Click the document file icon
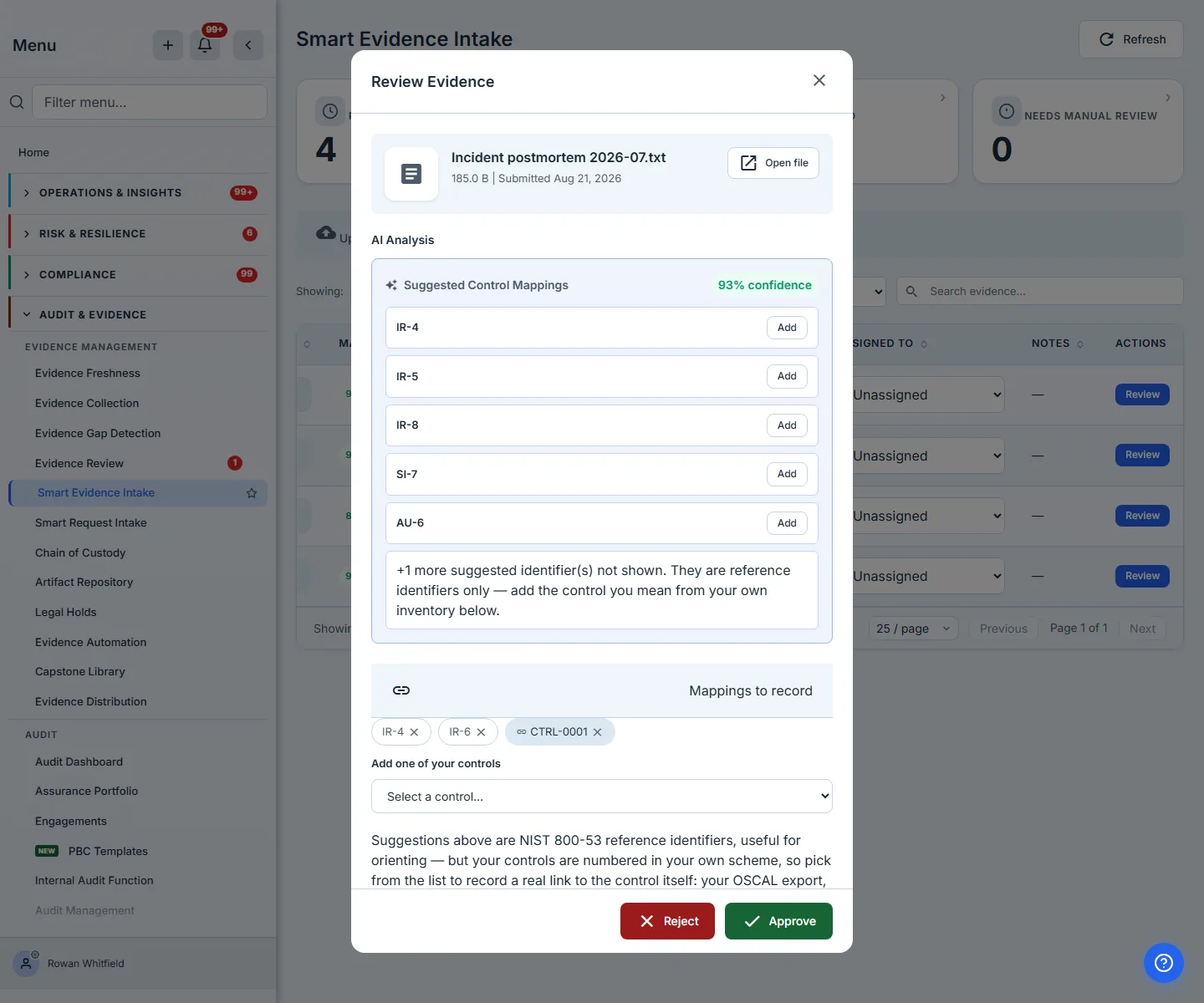Viewport: 1204px width, 1003px height. [411, 174]
